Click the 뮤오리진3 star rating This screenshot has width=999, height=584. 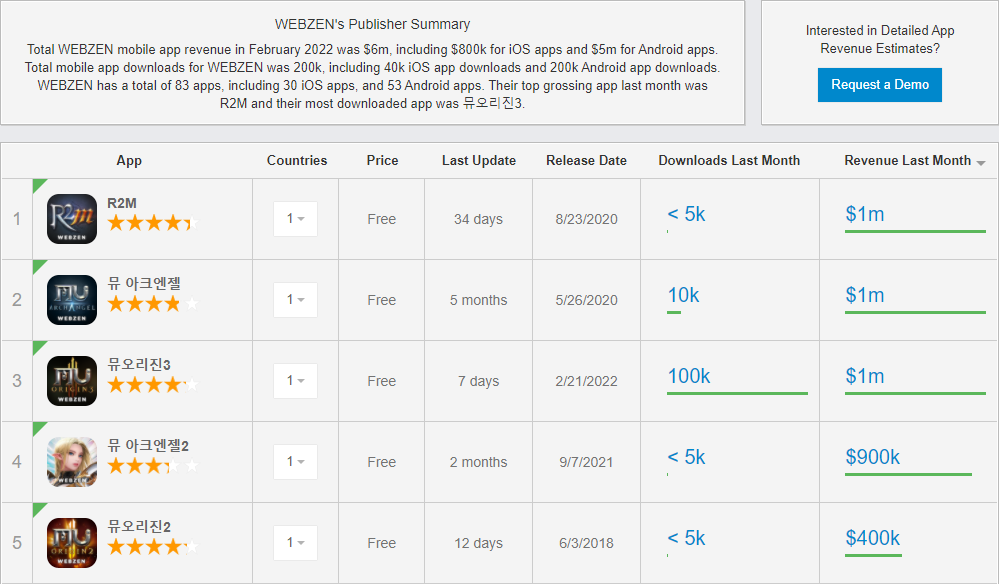point(153,385)
